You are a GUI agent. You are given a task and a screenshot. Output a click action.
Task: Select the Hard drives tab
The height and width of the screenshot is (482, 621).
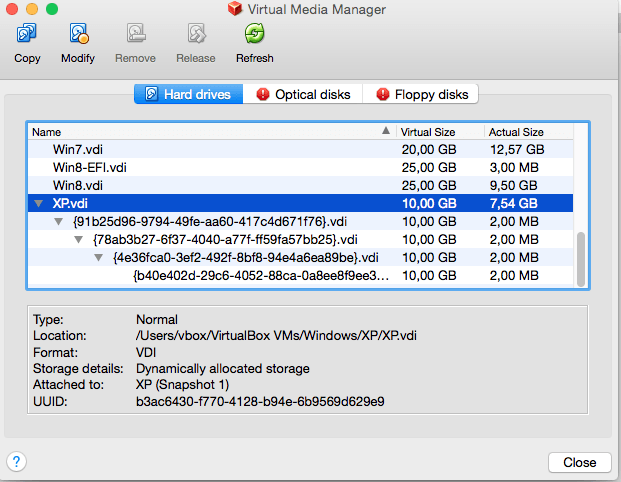coord(189,94)
